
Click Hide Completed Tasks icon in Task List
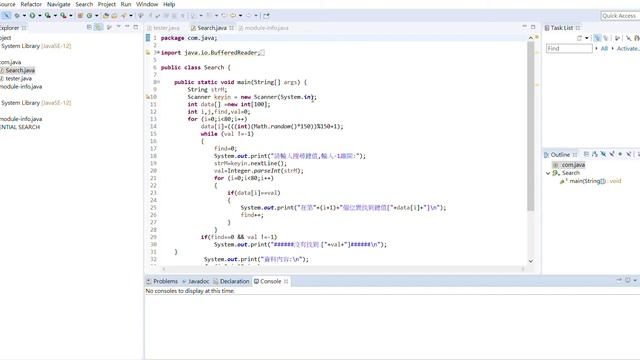(x=629, y=38)
